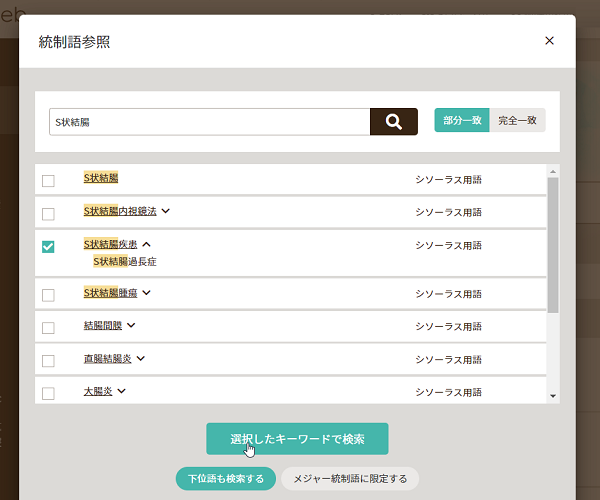Select 部分一致 match mode
The width and height of the screenshot is (600, 500).
(x=462, y=120)
